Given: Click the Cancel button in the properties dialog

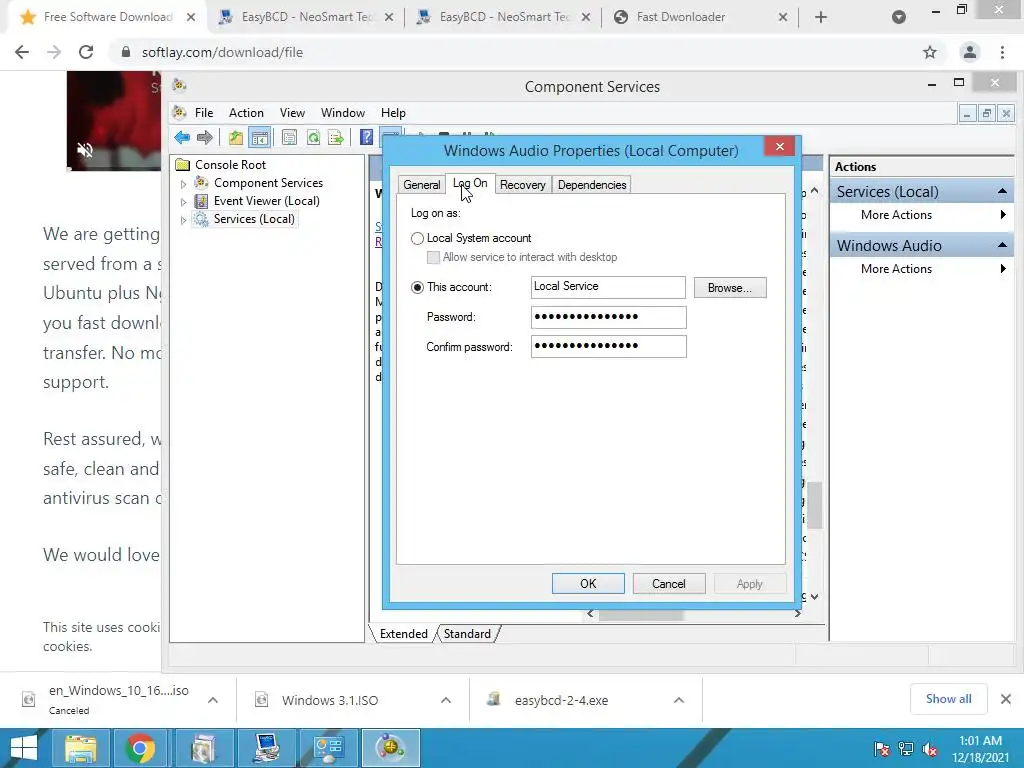Looking at the screenshot, I should 669,584.
